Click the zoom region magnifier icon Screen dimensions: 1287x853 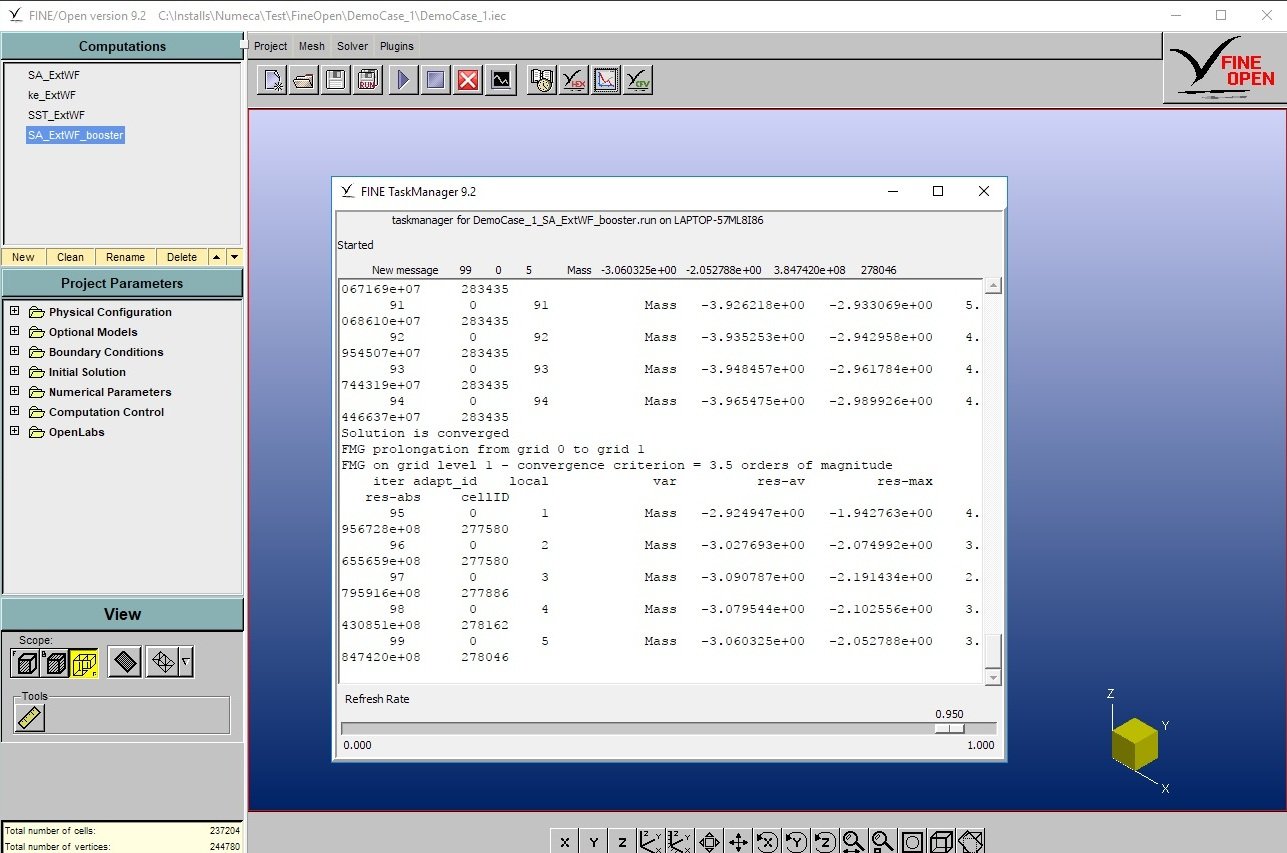(882, 842)
